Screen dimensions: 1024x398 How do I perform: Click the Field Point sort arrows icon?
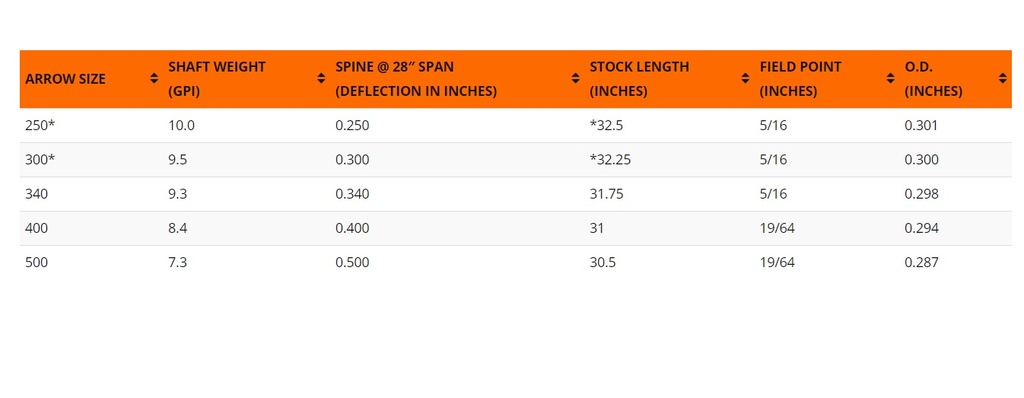[x=890, y=78]
